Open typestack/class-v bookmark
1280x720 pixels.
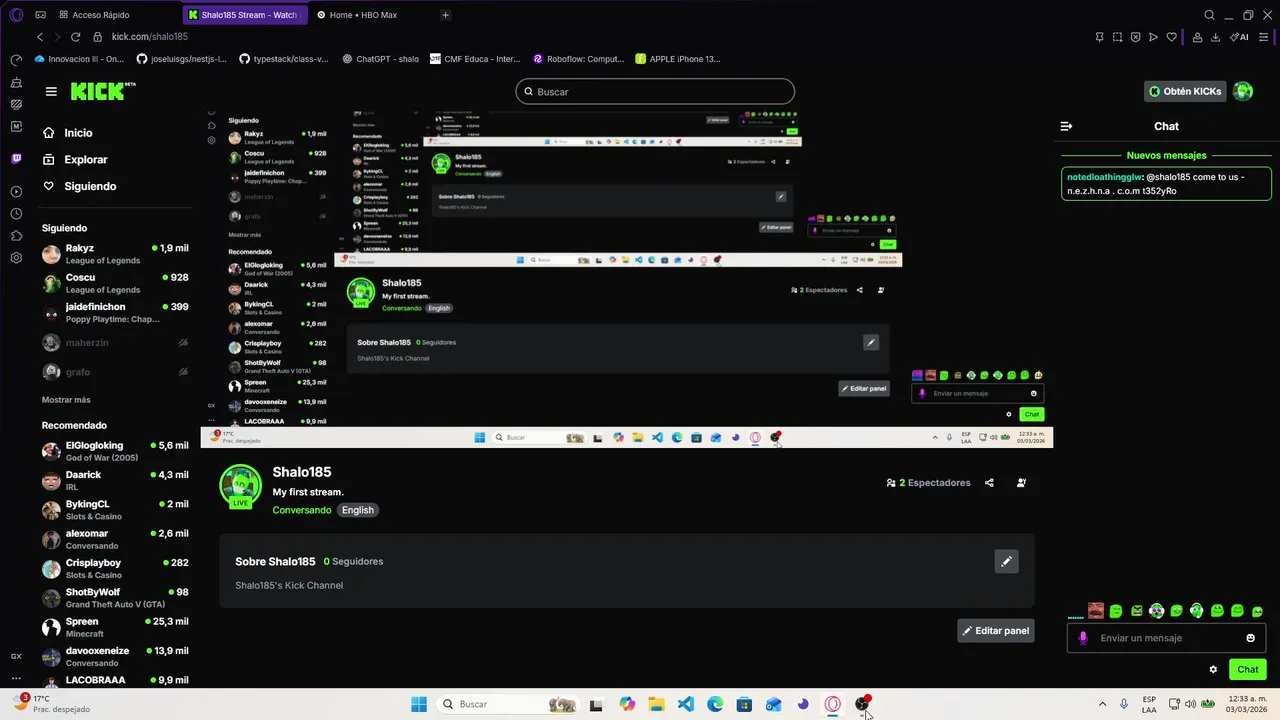[284, 59]
